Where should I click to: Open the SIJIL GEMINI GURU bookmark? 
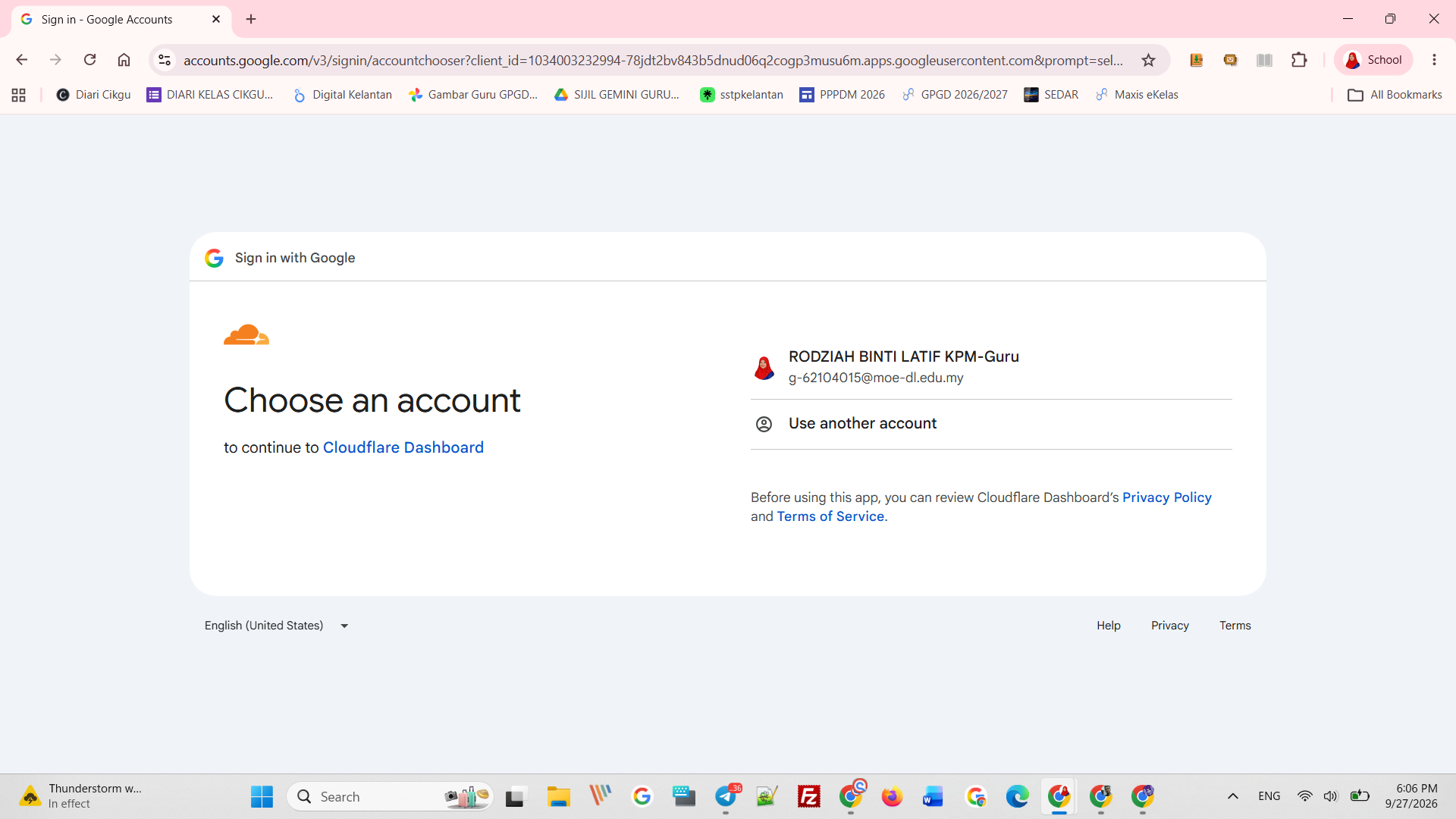pos(617,95)
